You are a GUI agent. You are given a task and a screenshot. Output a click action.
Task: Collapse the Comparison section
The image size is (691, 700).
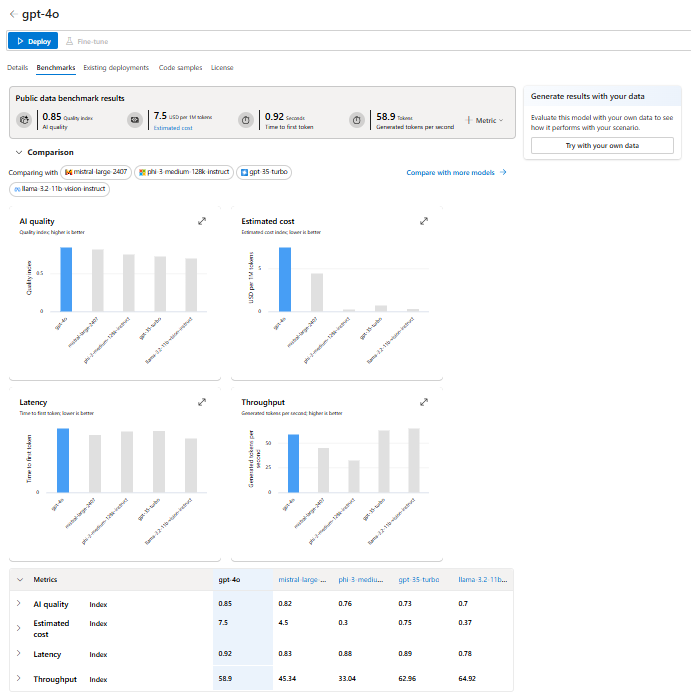(19, 152)
